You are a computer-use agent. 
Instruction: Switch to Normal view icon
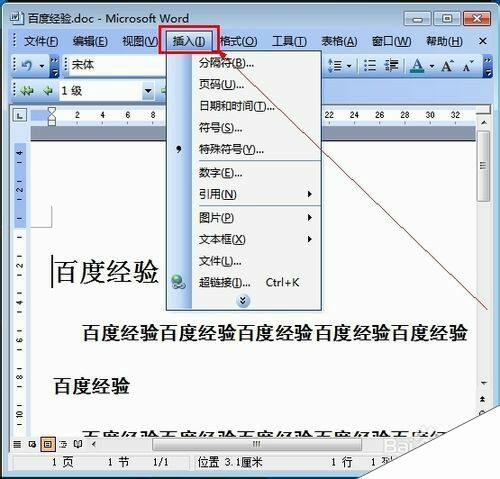pyautogui.click(x=17, y=444)
